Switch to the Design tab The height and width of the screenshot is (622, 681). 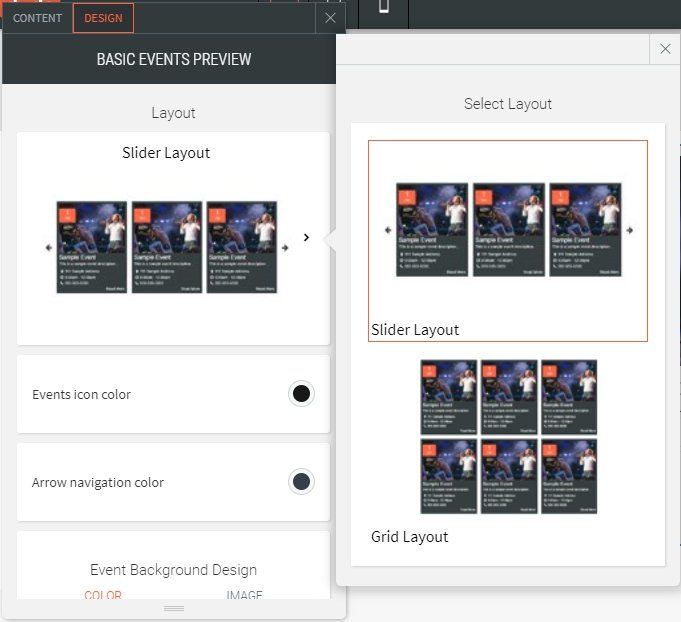103,18
